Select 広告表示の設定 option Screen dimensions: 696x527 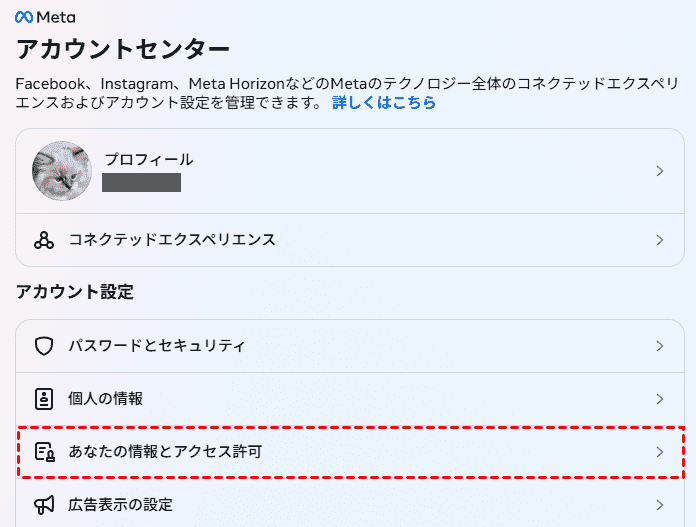pyautogui.click(x=121, y=505)
